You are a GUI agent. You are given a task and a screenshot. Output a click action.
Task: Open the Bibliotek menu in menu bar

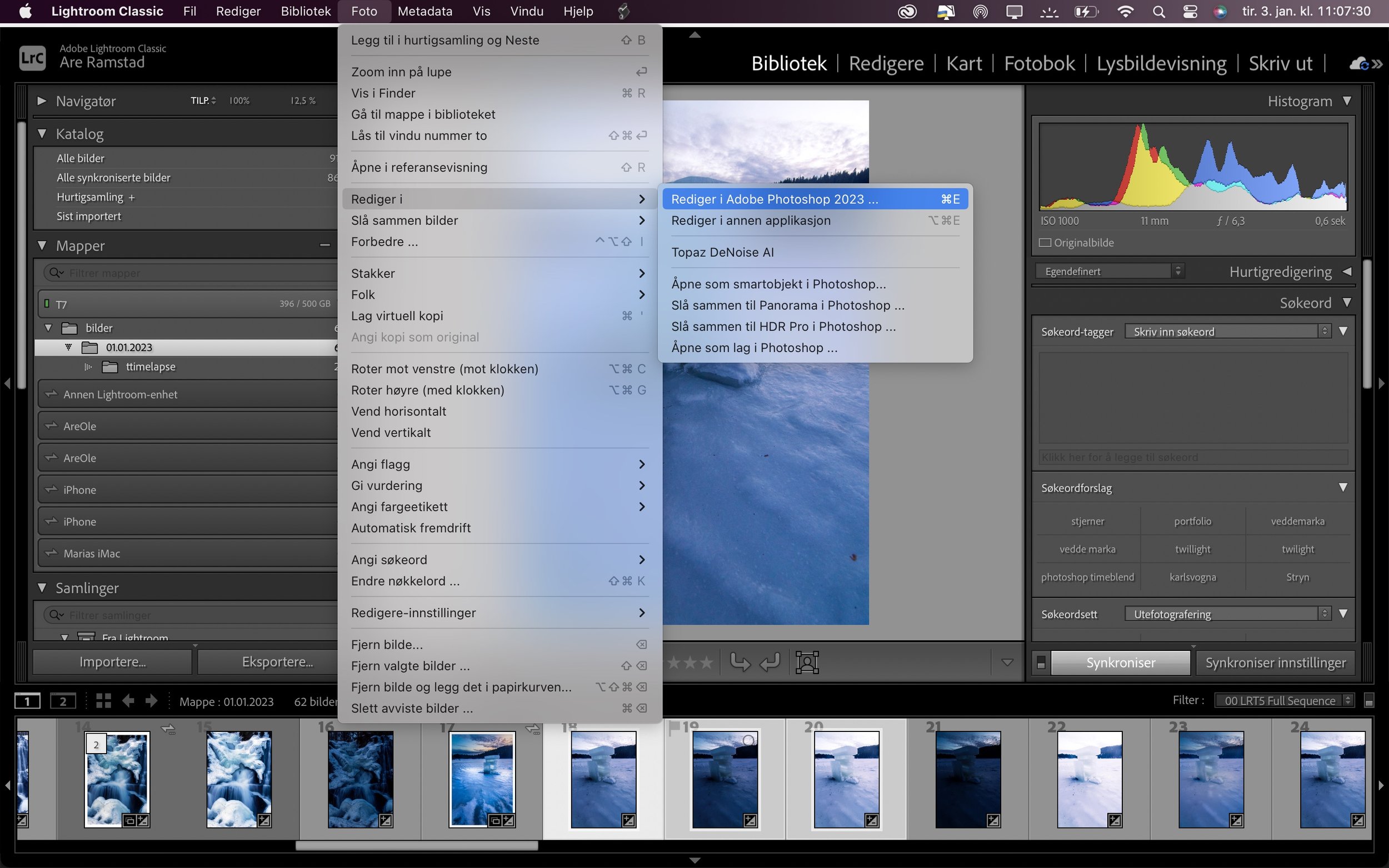(x=306, y=12)
